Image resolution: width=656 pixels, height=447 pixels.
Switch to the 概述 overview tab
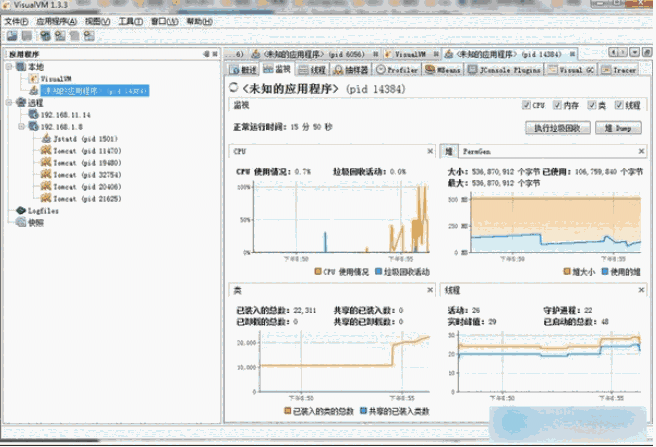click(x=243, y=70)
